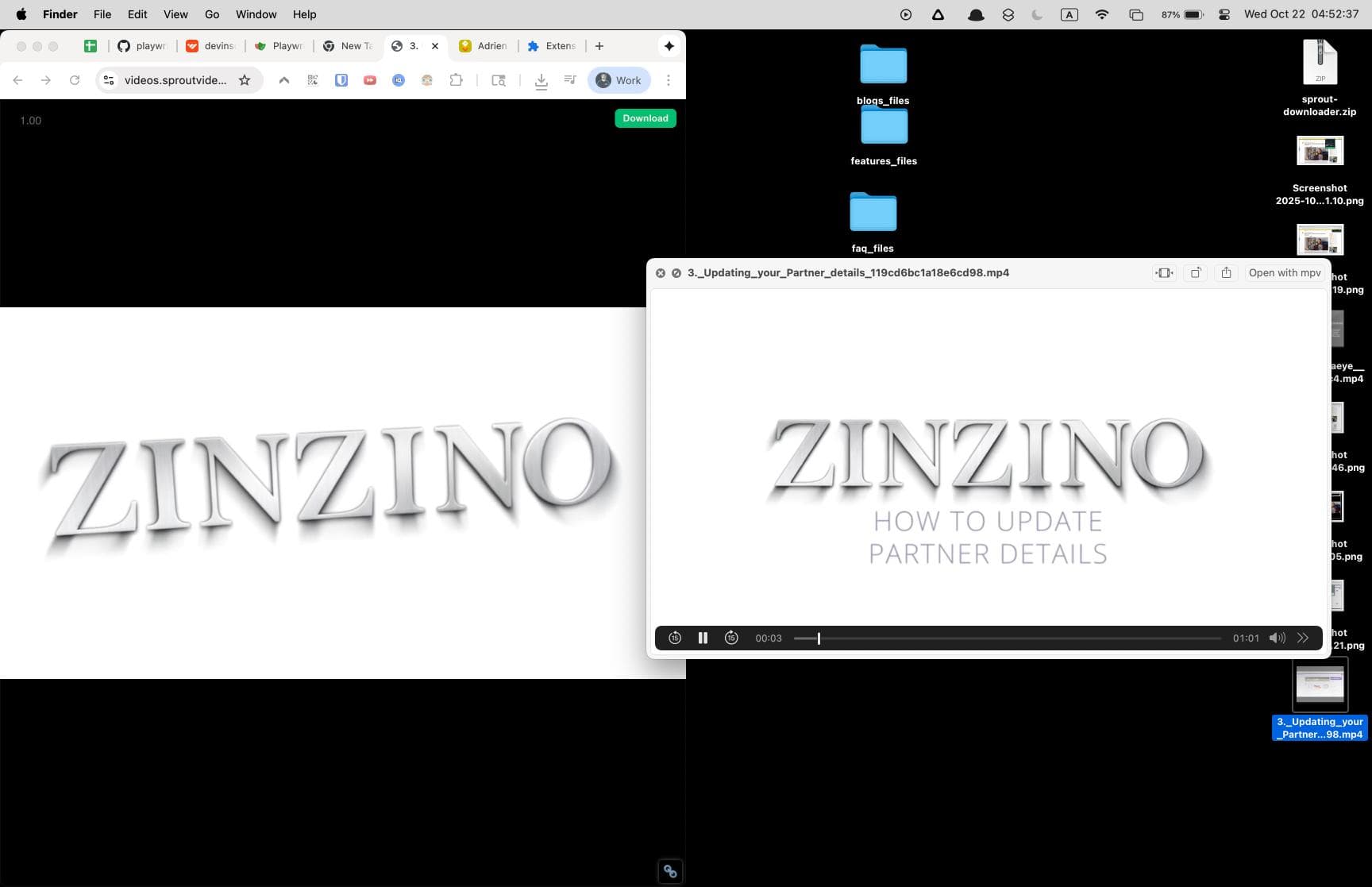The width and height of the screenshot is (1372, 887).
Task: Bookmark this page with the star icon
Action: click(x=245, y=80)
